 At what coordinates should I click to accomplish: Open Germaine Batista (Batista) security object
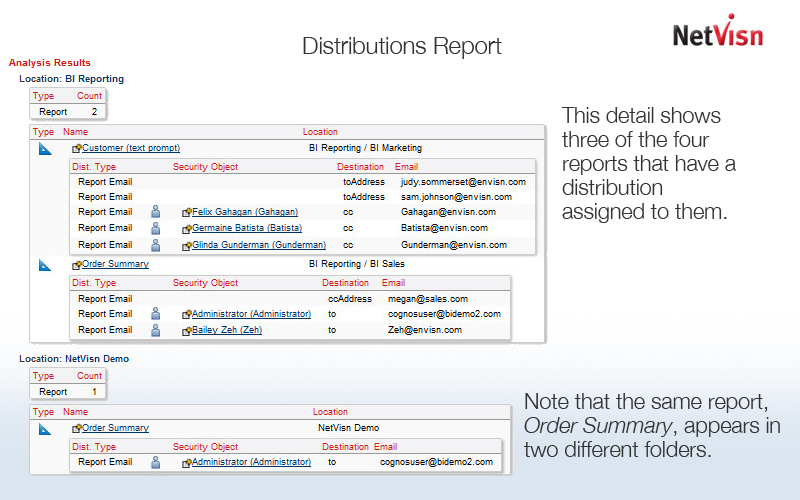pos(247,228)
